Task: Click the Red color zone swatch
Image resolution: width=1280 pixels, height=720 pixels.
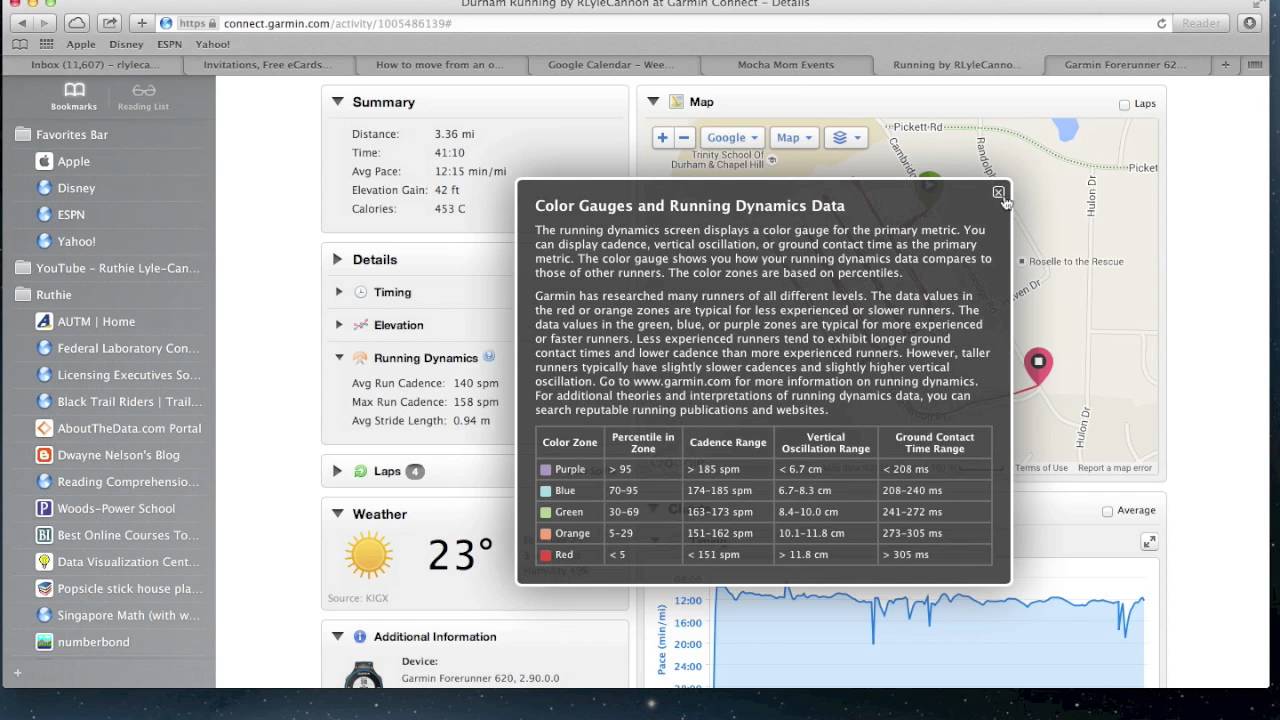Action: (x=545, y=555)
